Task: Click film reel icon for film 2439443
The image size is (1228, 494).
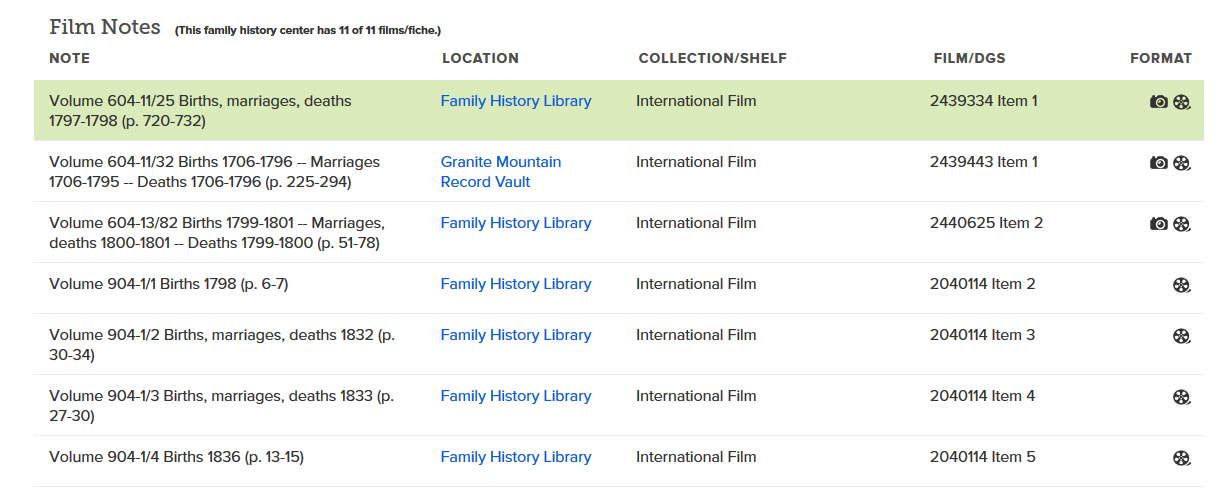Action: point(1182,163)
